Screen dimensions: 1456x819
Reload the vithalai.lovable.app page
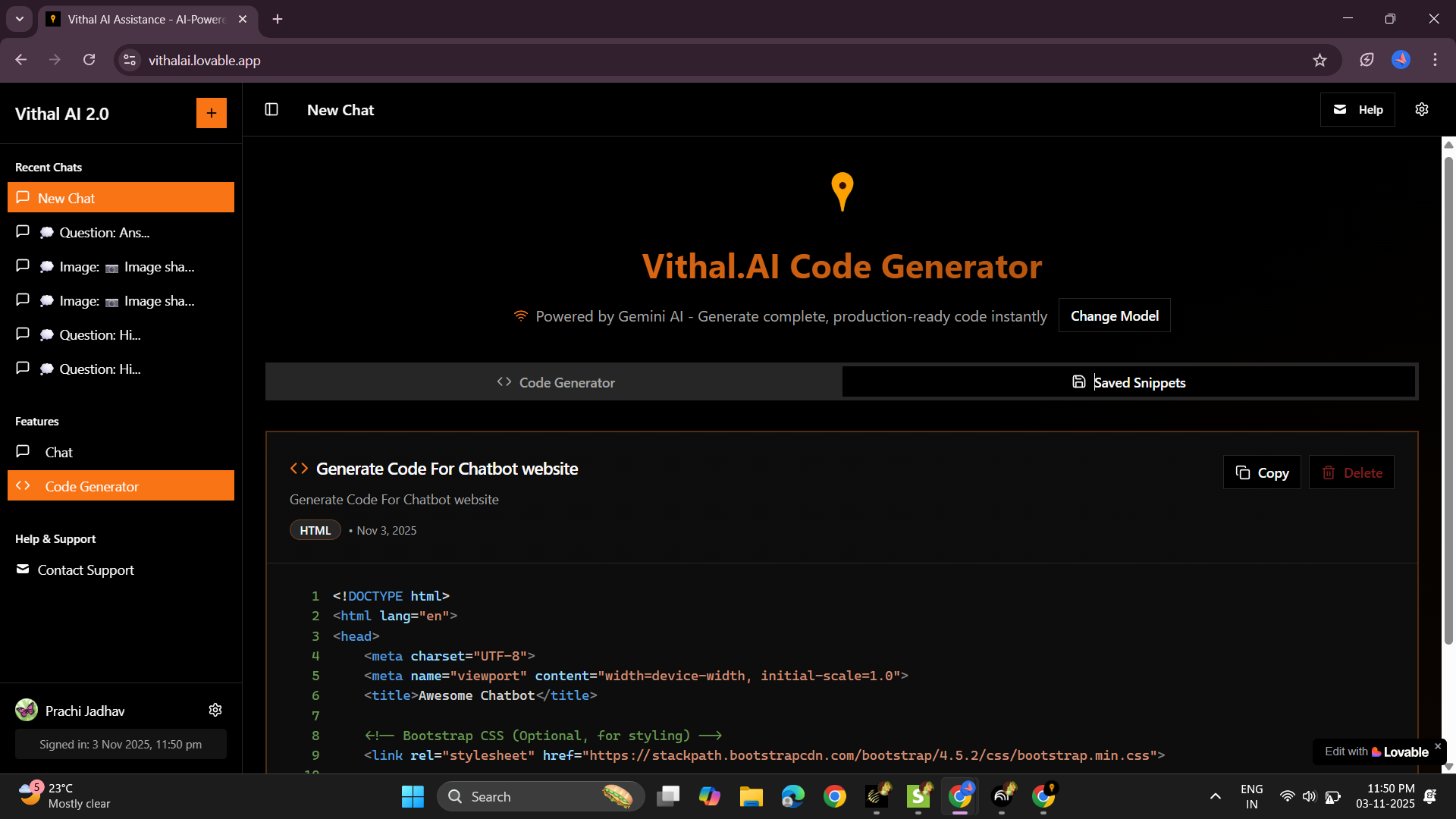(x=89, y=59)
